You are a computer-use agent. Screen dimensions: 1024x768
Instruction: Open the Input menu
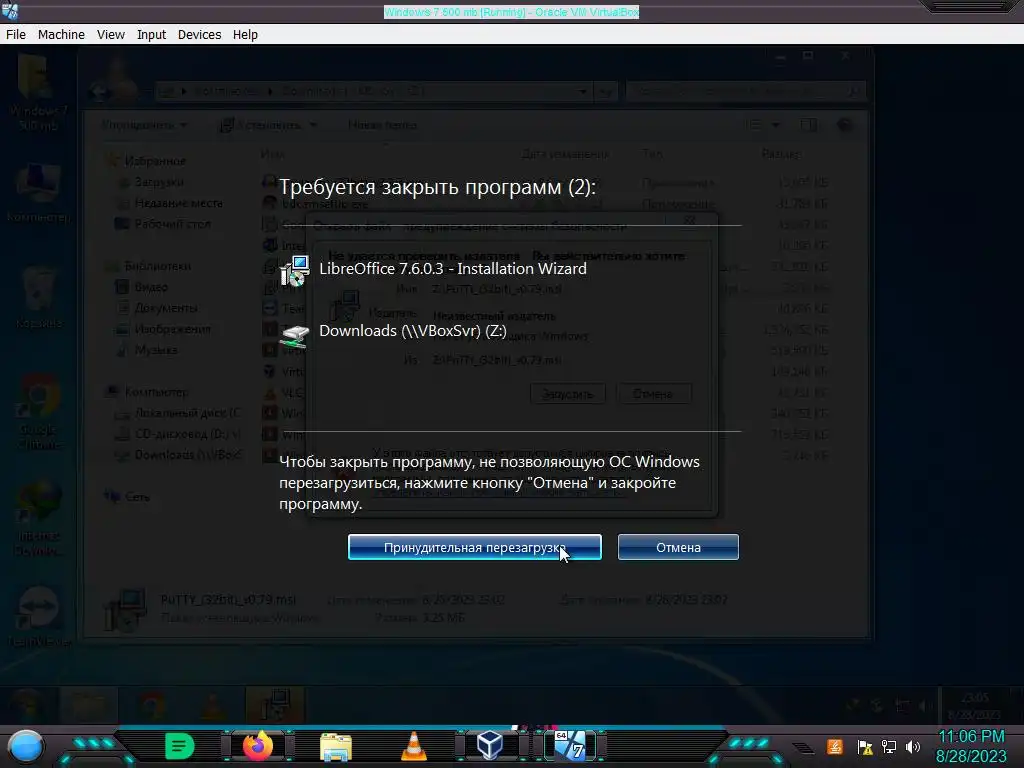[151, 35]
